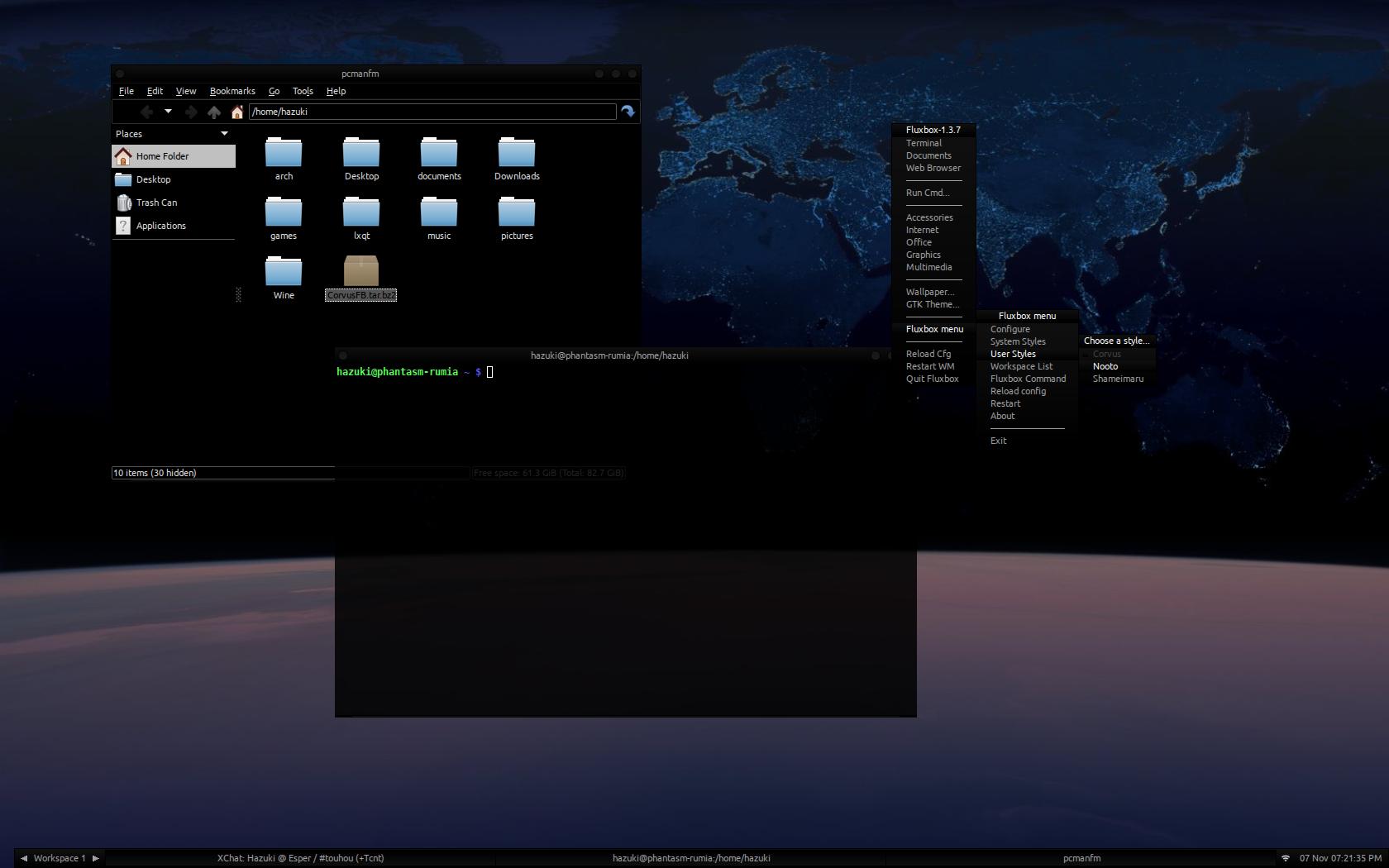Screen dimensions: 1389x868
Task: Open the View menu in pcmanfm
Action: click(x=186, y=91)
